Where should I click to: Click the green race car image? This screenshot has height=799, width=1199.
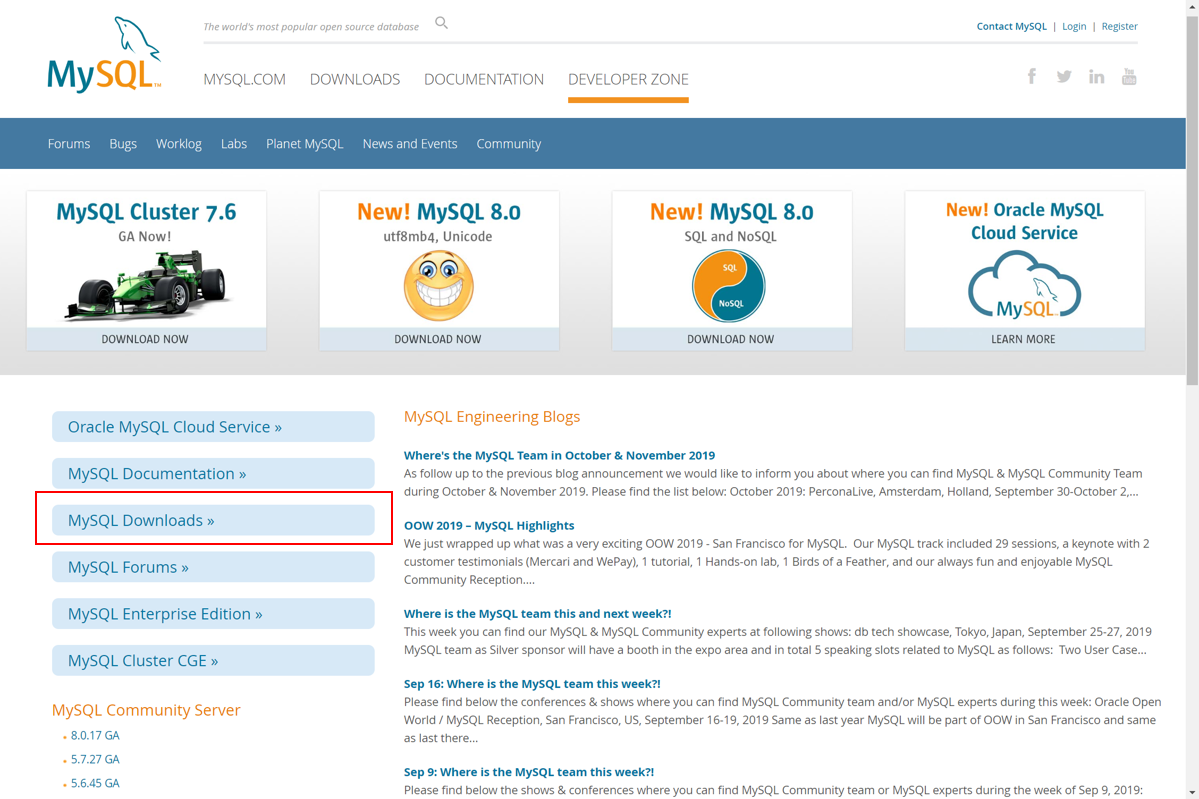146,285
